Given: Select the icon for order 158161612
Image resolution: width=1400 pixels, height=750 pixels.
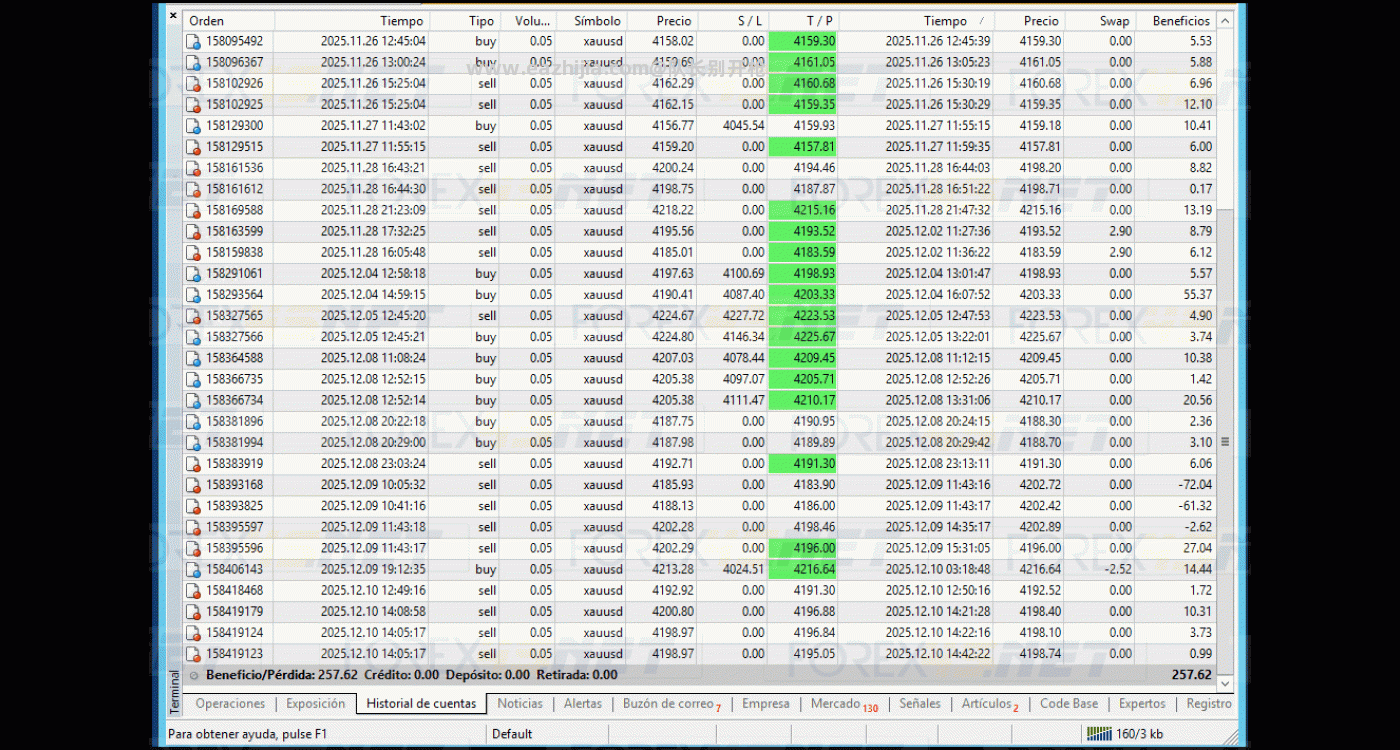Looking at the screenshot, I should [193, 189].
